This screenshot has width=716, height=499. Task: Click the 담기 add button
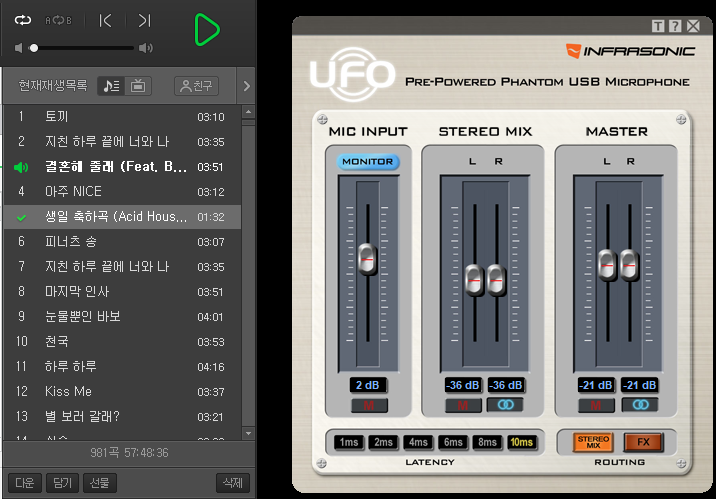(x=63, y=483)
